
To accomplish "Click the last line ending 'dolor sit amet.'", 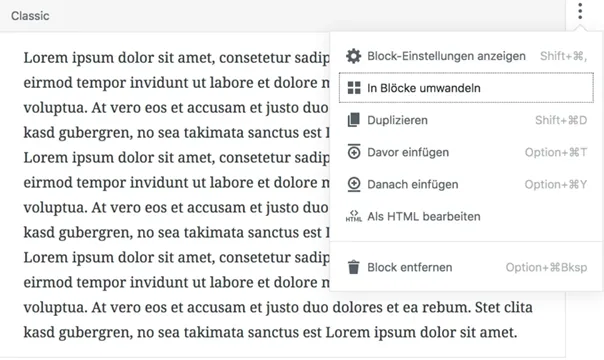I will pyautogui.click(x=270, y=332).
